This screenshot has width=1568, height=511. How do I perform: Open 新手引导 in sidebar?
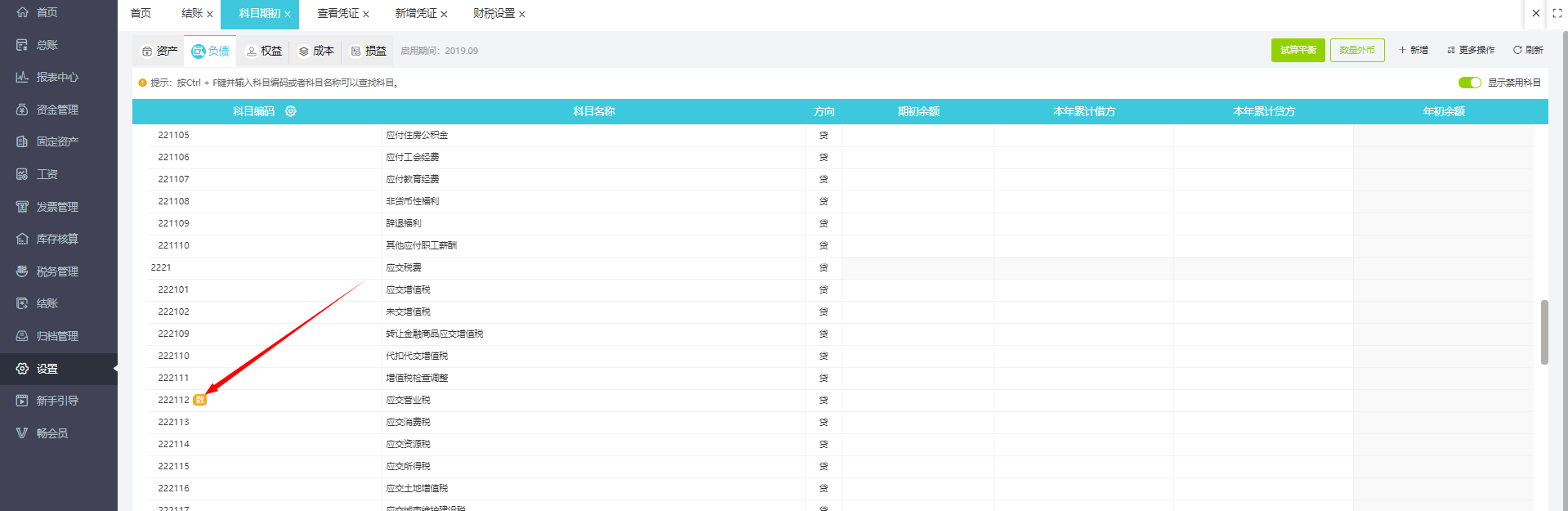coord(57,401)
